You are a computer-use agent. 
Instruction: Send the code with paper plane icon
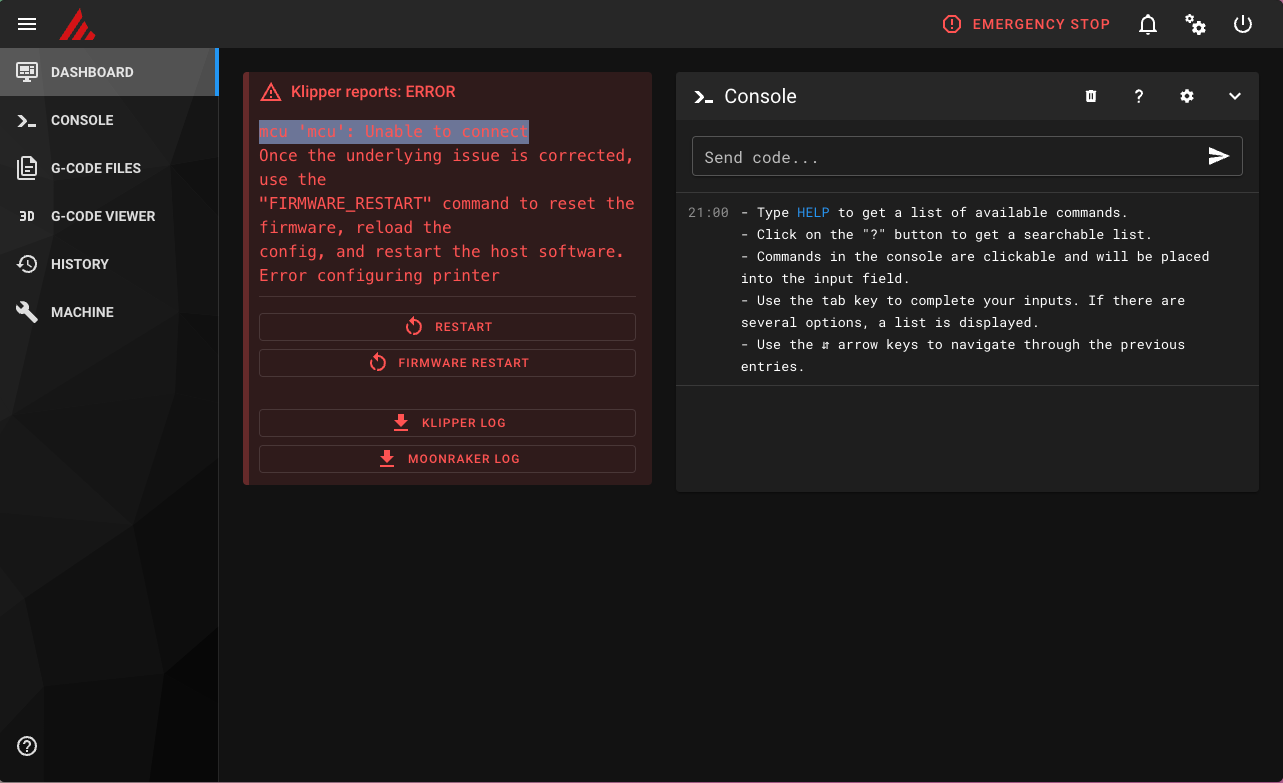tap(1218, 156)
